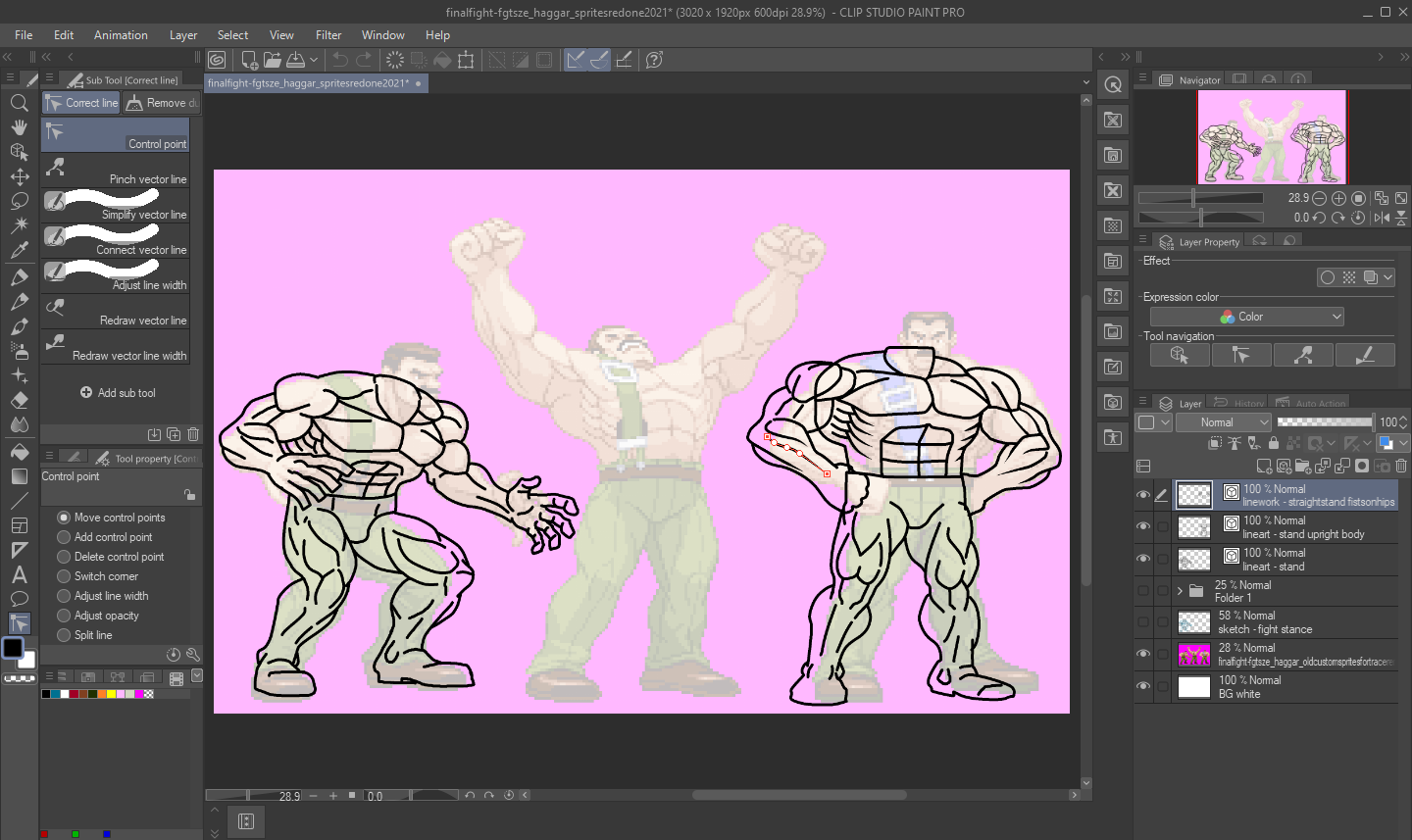Click the layer opacity slider
The height and width of the screenshot is (840, 1412).
tap(1325, 422)
